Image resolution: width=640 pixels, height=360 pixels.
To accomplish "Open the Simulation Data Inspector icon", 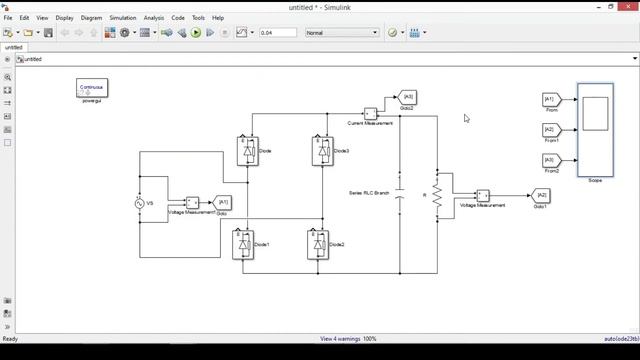I will click(x=242, y=33).
